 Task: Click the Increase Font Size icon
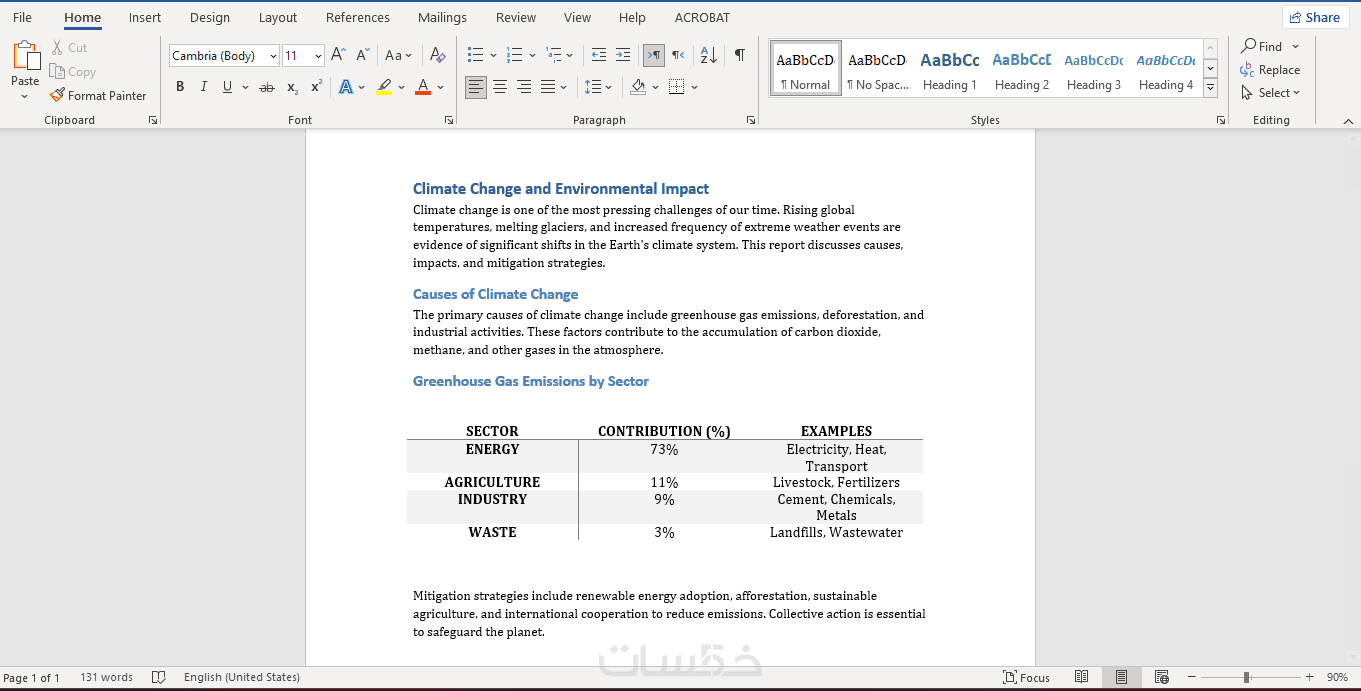click(338, 56)
